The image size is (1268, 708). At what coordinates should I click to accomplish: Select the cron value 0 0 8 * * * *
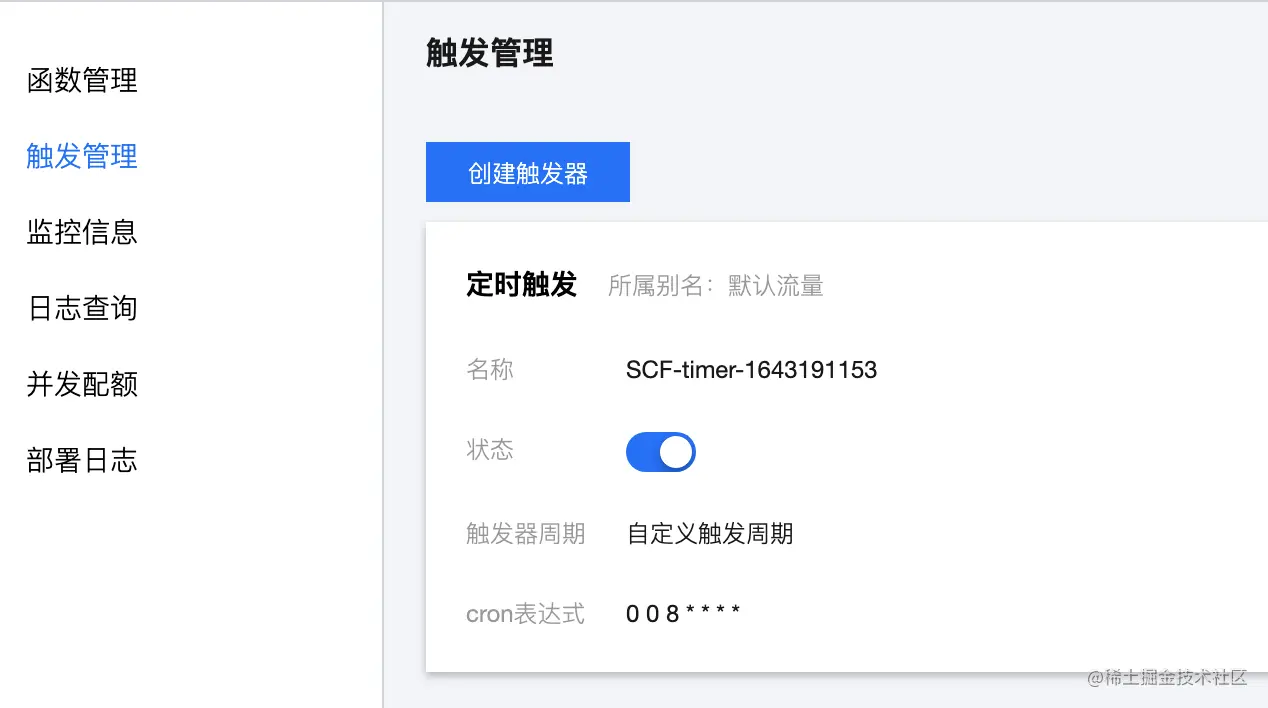[x=684, y=613]
